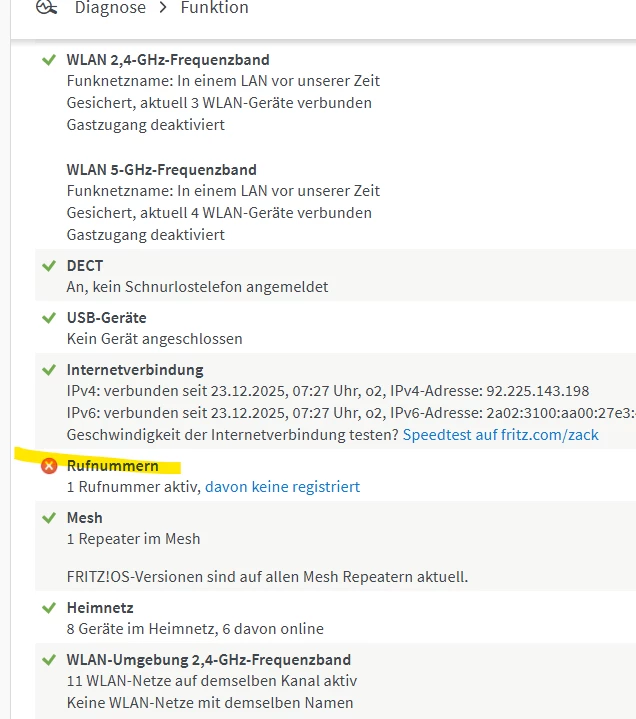Click the red error icon beside Rufnummern
The image size is (636, 719).
48,466
